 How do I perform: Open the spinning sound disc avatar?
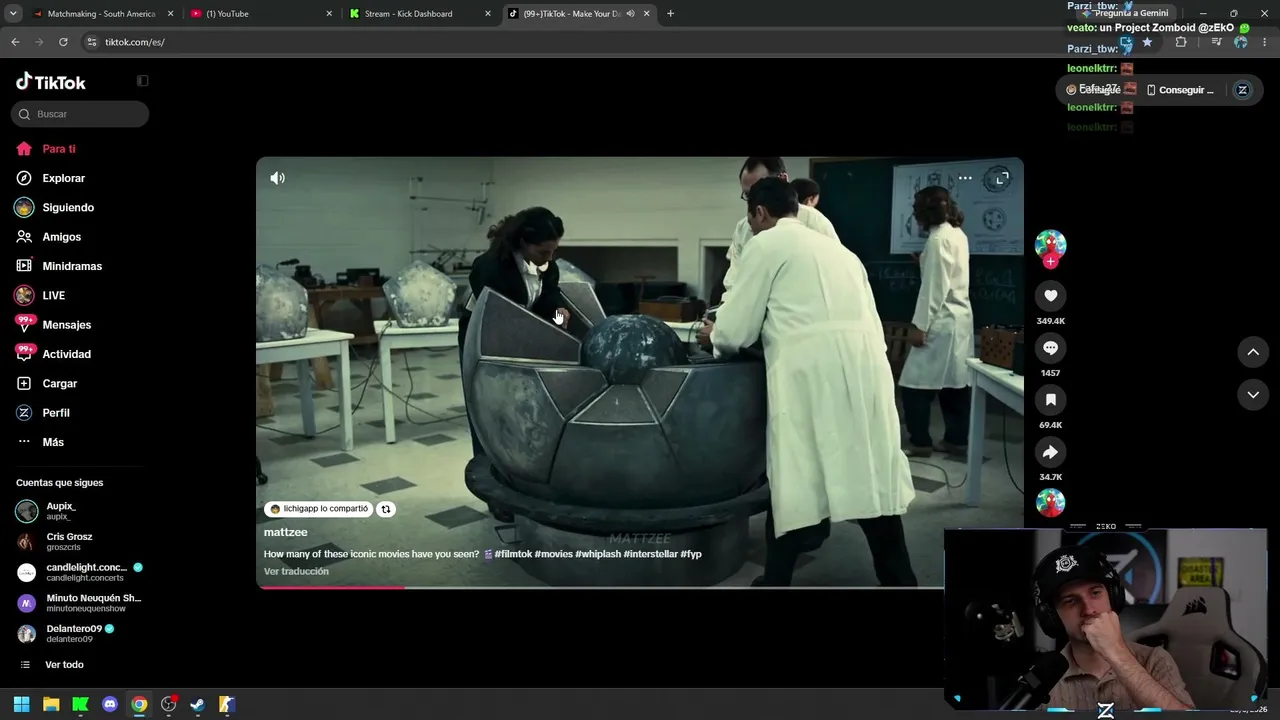click(x=1050, y=502)
